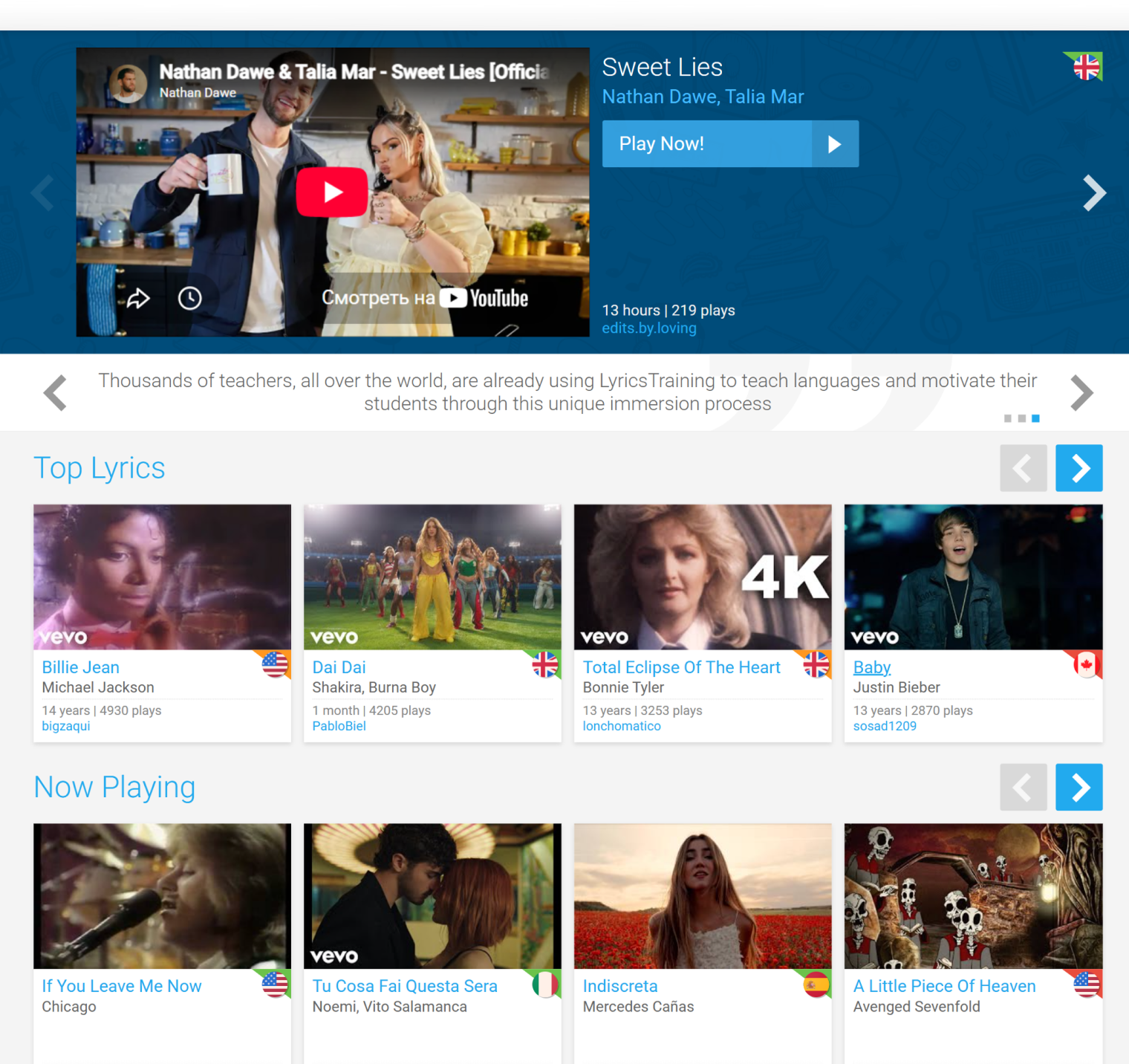The height and width of the screenshot is (1064, 1129).
Task: Click the UK flag beside Sweet Lies
Action: tap(1086, 67)
